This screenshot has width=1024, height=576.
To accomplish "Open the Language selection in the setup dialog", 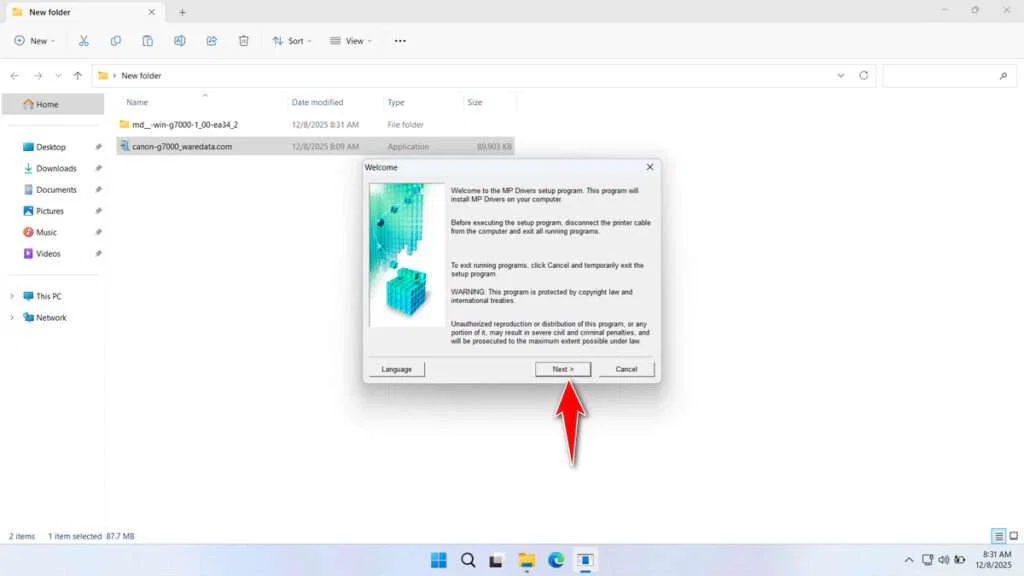I will [x=396, y=368].
